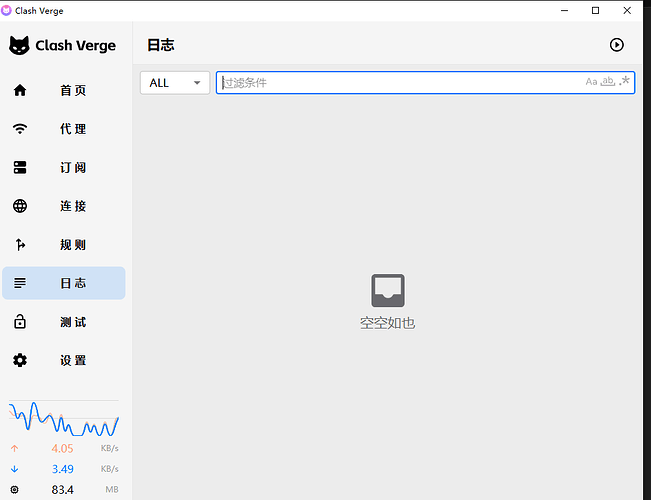The image size is (651, 500).
Task: Toggle match whole word filter option
Action: click(608, 81)
